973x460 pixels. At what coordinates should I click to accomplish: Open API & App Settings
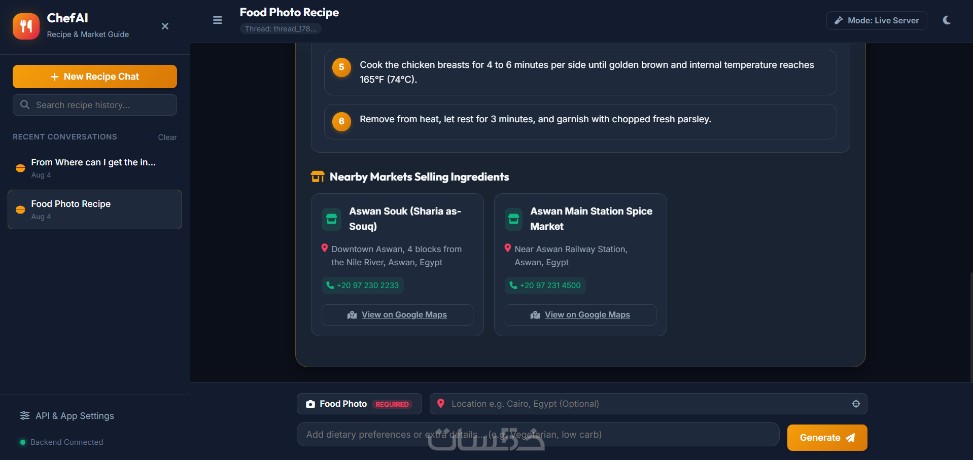pos(67,415)
